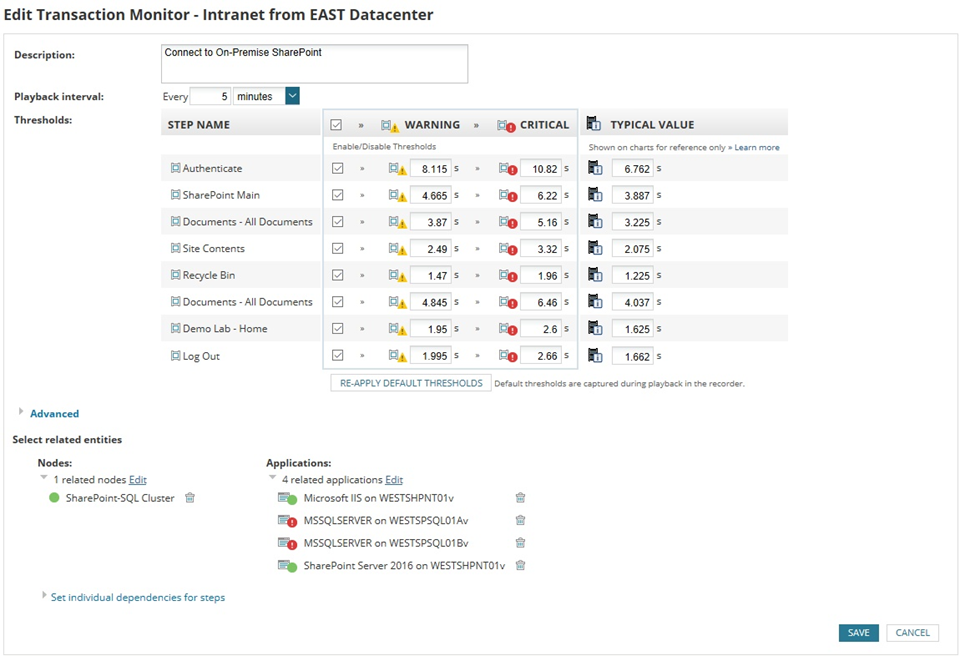Toggle thresholds checkbox for Site Contents
The height and width of the screenshot is (656, 960).
pyautogui.click(x=337, y=249)
